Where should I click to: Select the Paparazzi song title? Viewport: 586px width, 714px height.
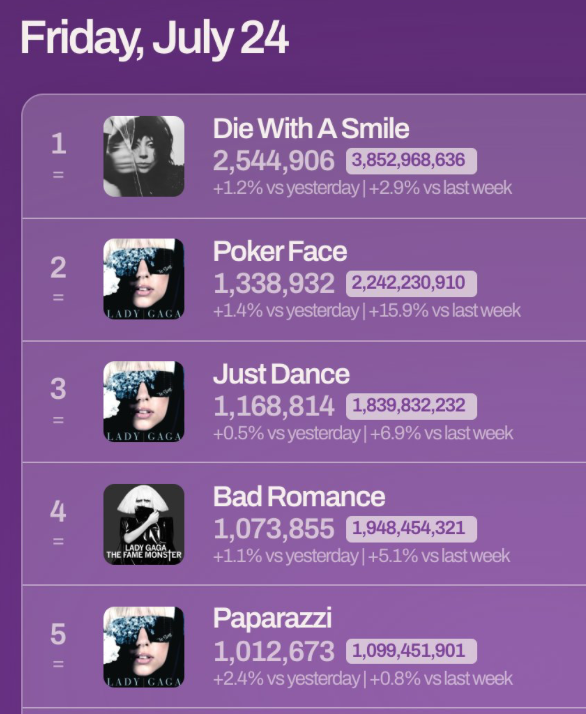tap(272, 619)
